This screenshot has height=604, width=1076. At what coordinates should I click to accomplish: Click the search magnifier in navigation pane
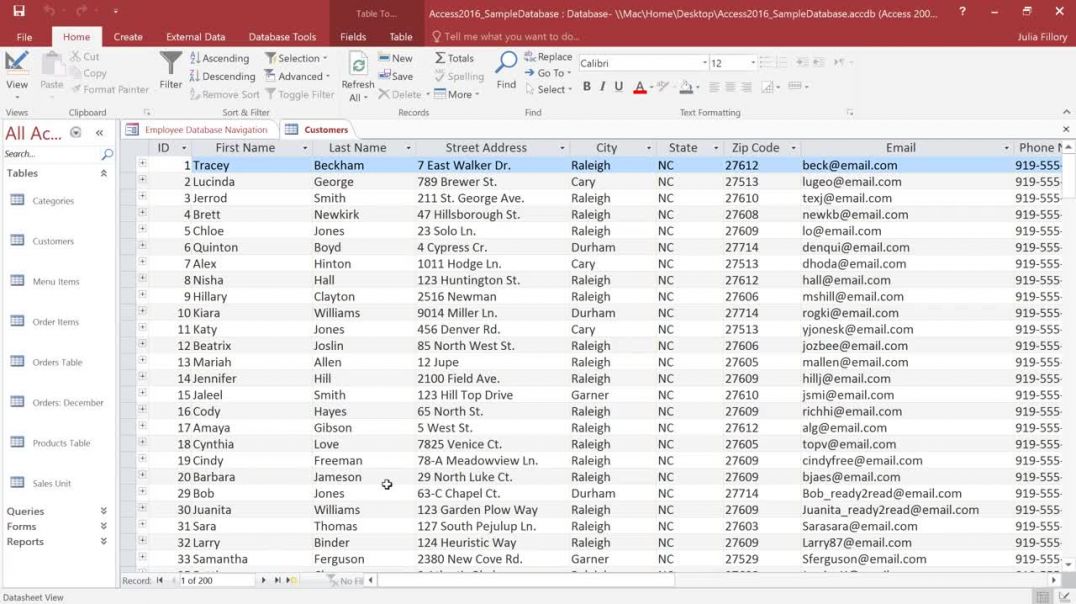tap(106, 154)
